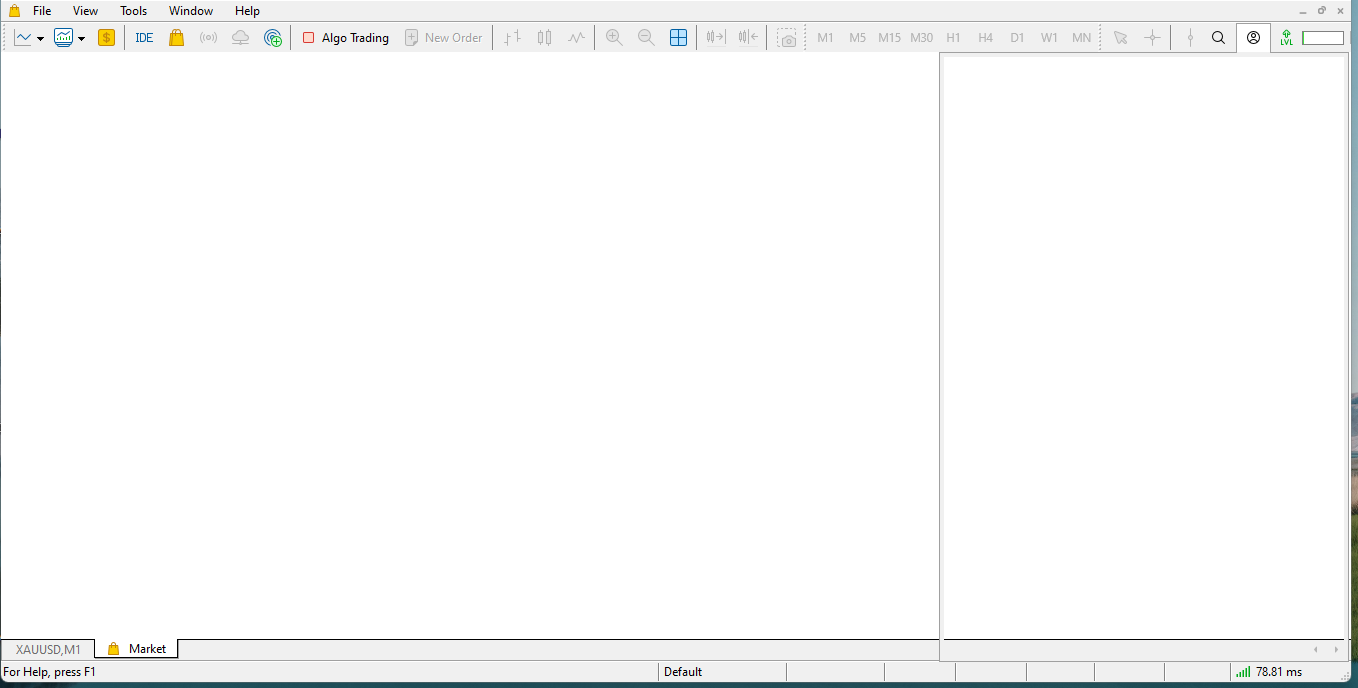Click the New Order button
Viewport: 1358px width, 688px height.
[x=443, y=38]
